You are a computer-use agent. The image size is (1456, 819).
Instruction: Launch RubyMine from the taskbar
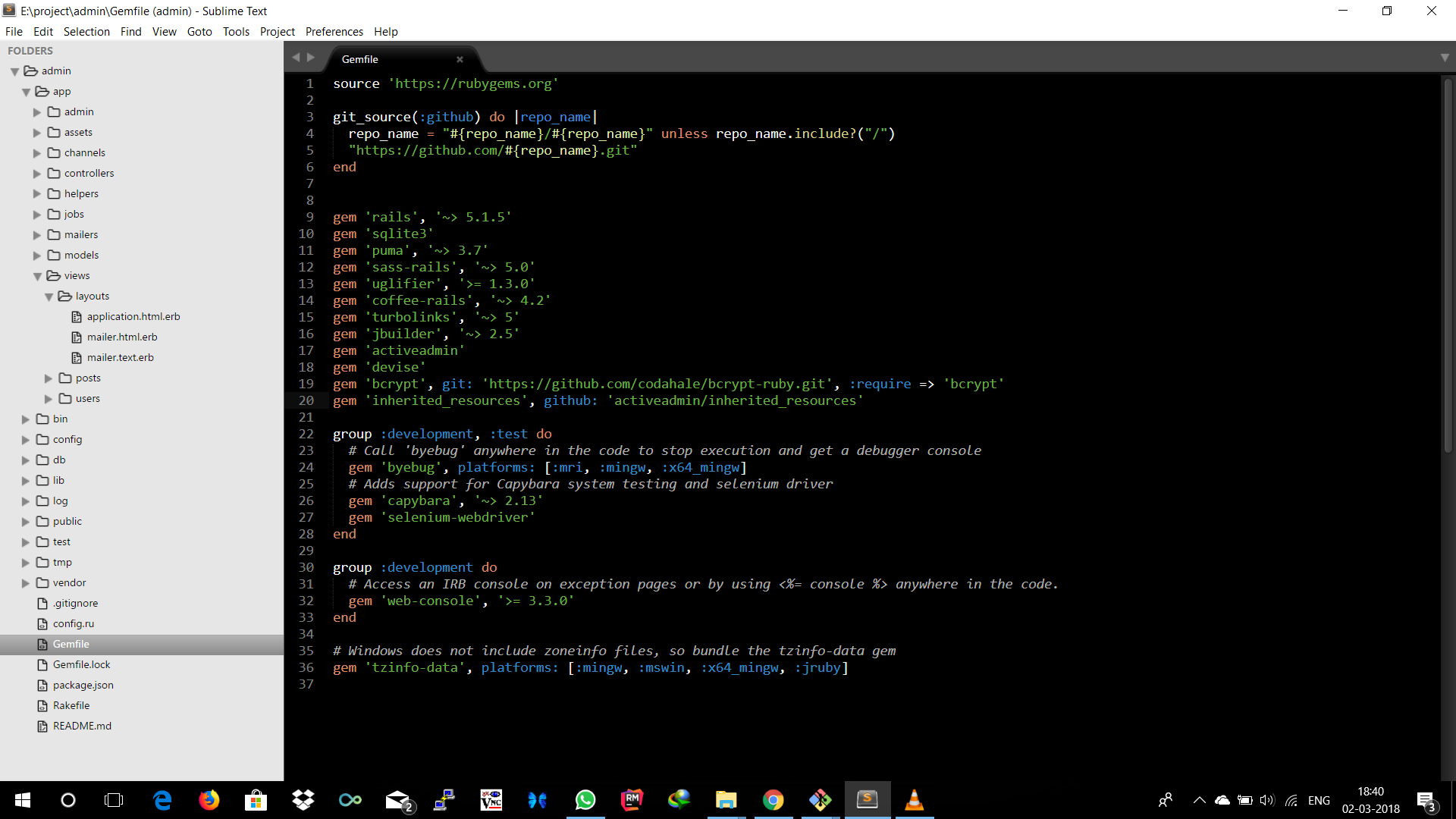[x=632, y=800]
